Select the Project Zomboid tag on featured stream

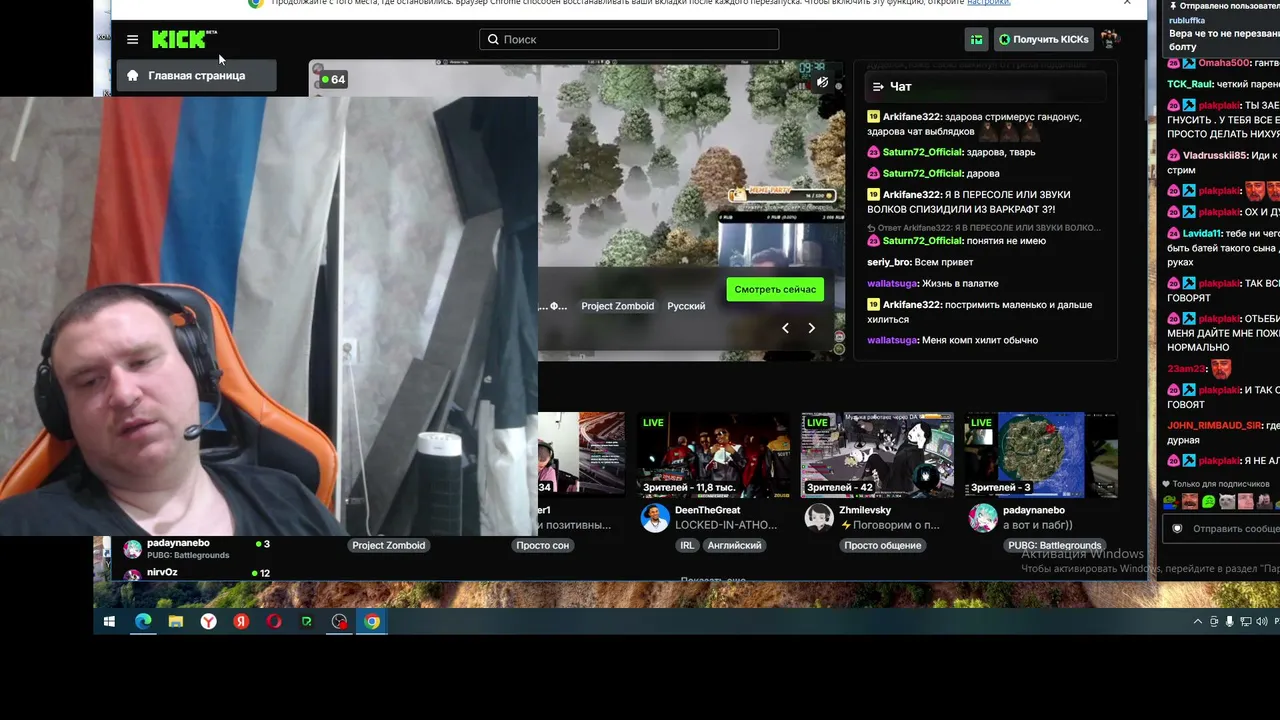pyautogui.click(x=617, y=306)
